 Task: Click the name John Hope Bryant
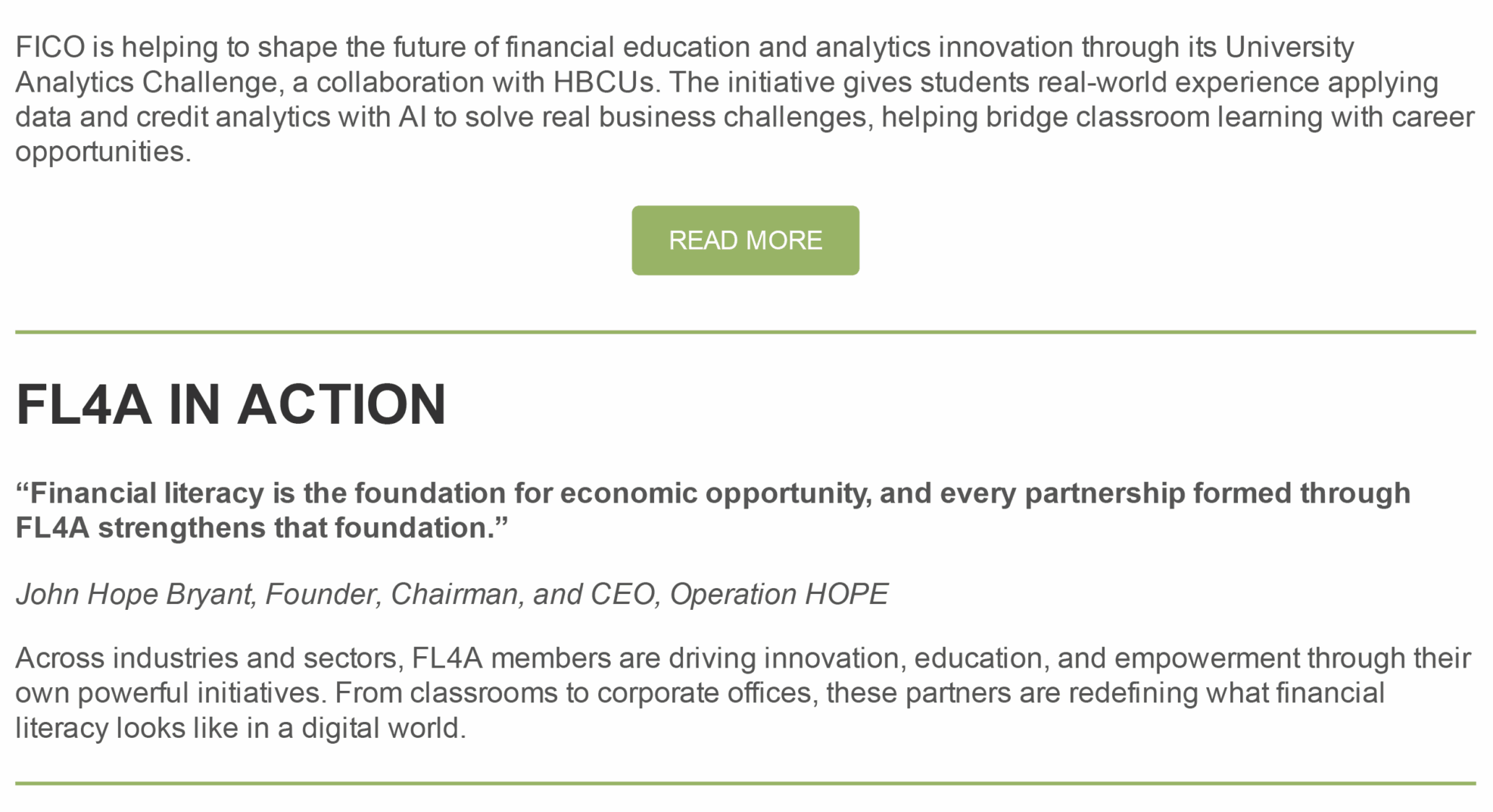coord(133,595)
